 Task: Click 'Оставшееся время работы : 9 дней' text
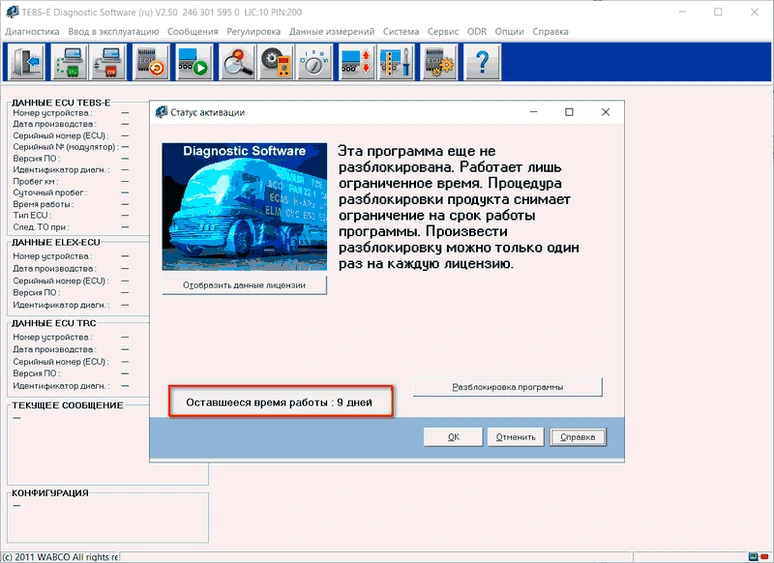(279, 403)
